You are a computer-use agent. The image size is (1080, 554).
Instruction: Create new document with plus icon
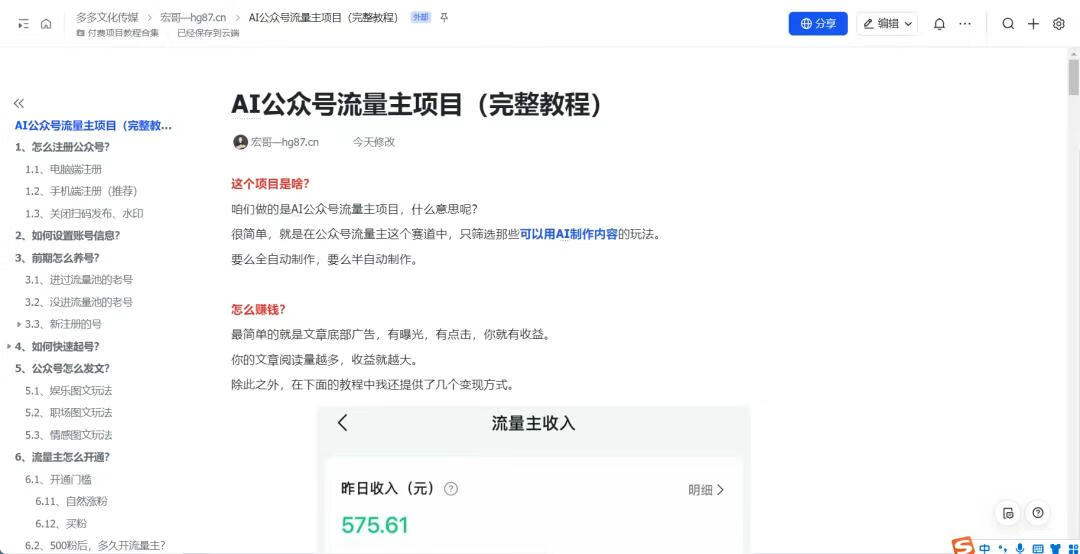click(1033, 24)
